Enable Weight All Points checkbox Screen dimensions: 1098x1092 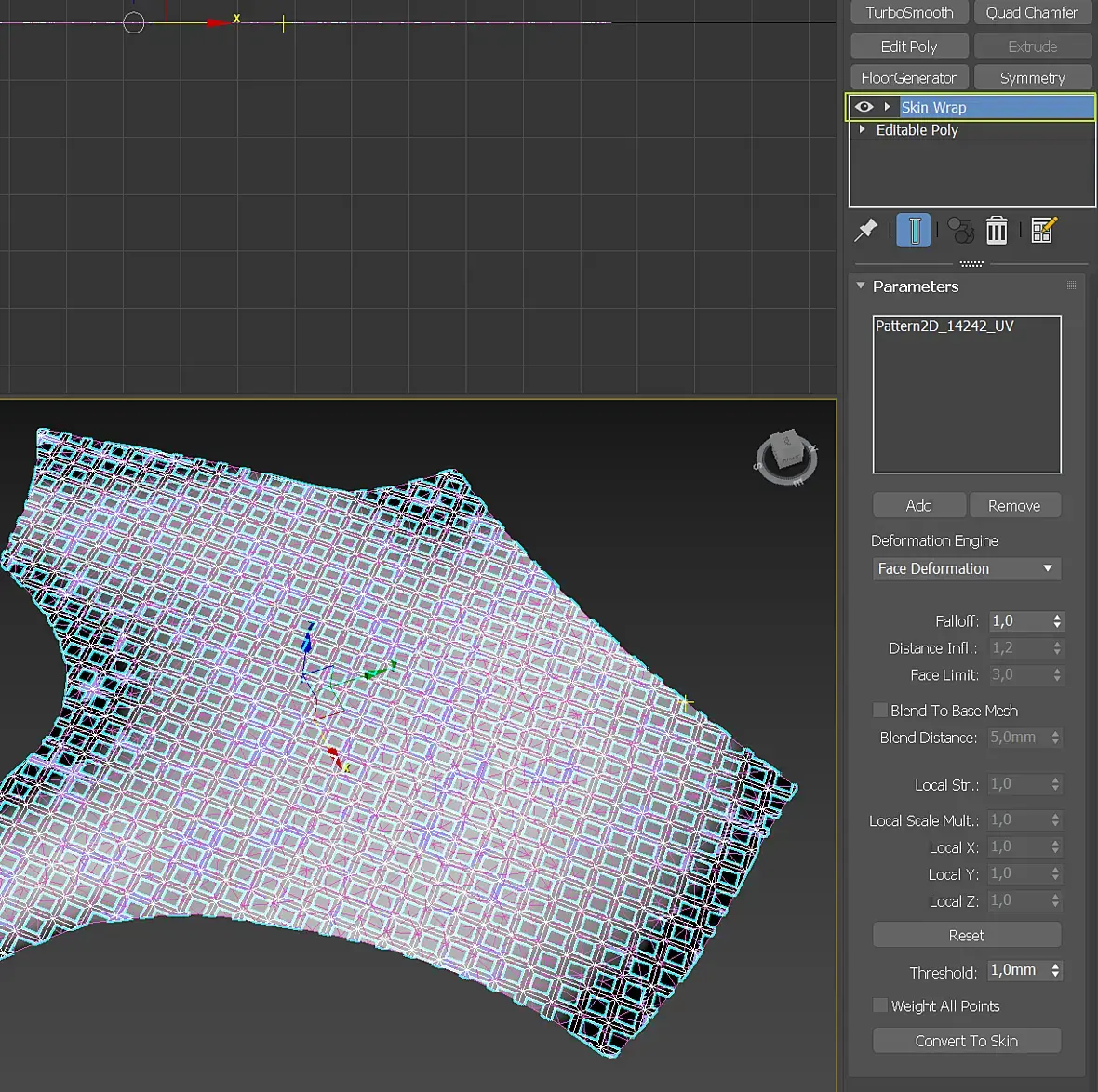pyautogui.click(x=879, y=1005)
